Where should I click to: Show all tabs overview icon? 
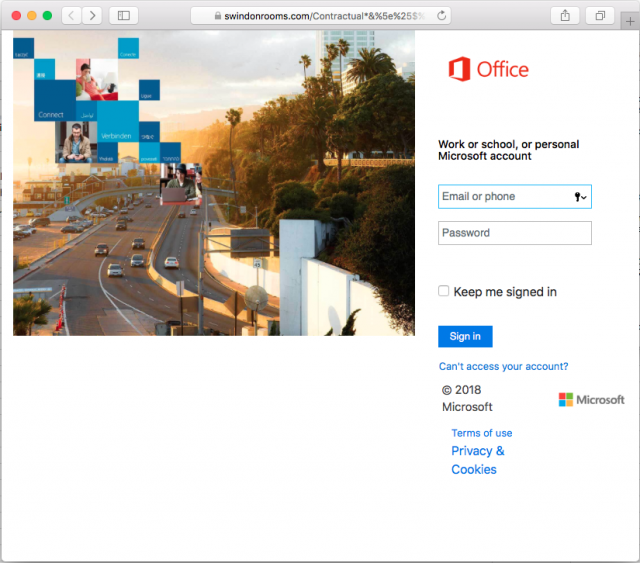pyautogui.click(x=600, y=16)
